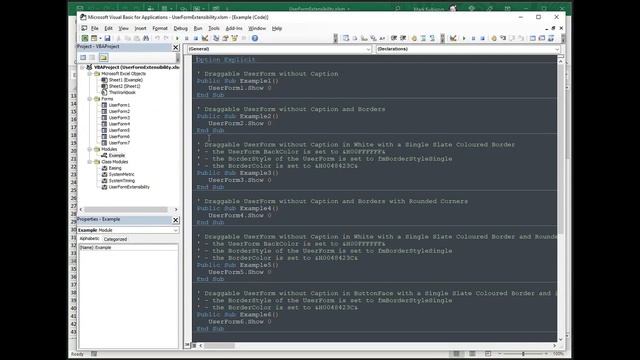This screenshot has width=640, height=360.
Task: Click the Undo arrow in the toolbar
Action: tap(157, 38)
